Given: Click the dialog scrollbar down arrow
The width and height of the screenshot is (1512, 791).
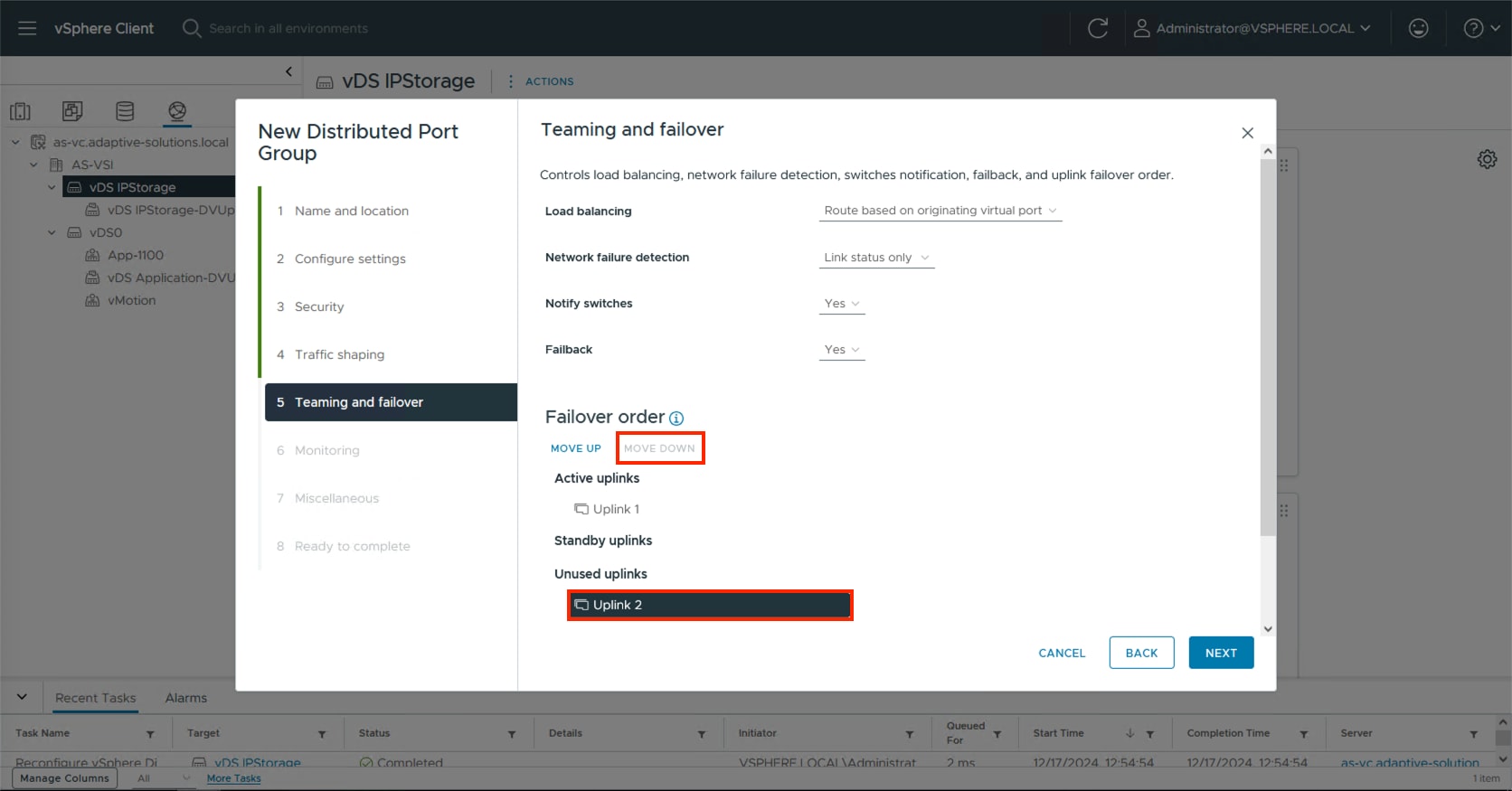Looking at the screenshot, I should tap(1268, 629).
